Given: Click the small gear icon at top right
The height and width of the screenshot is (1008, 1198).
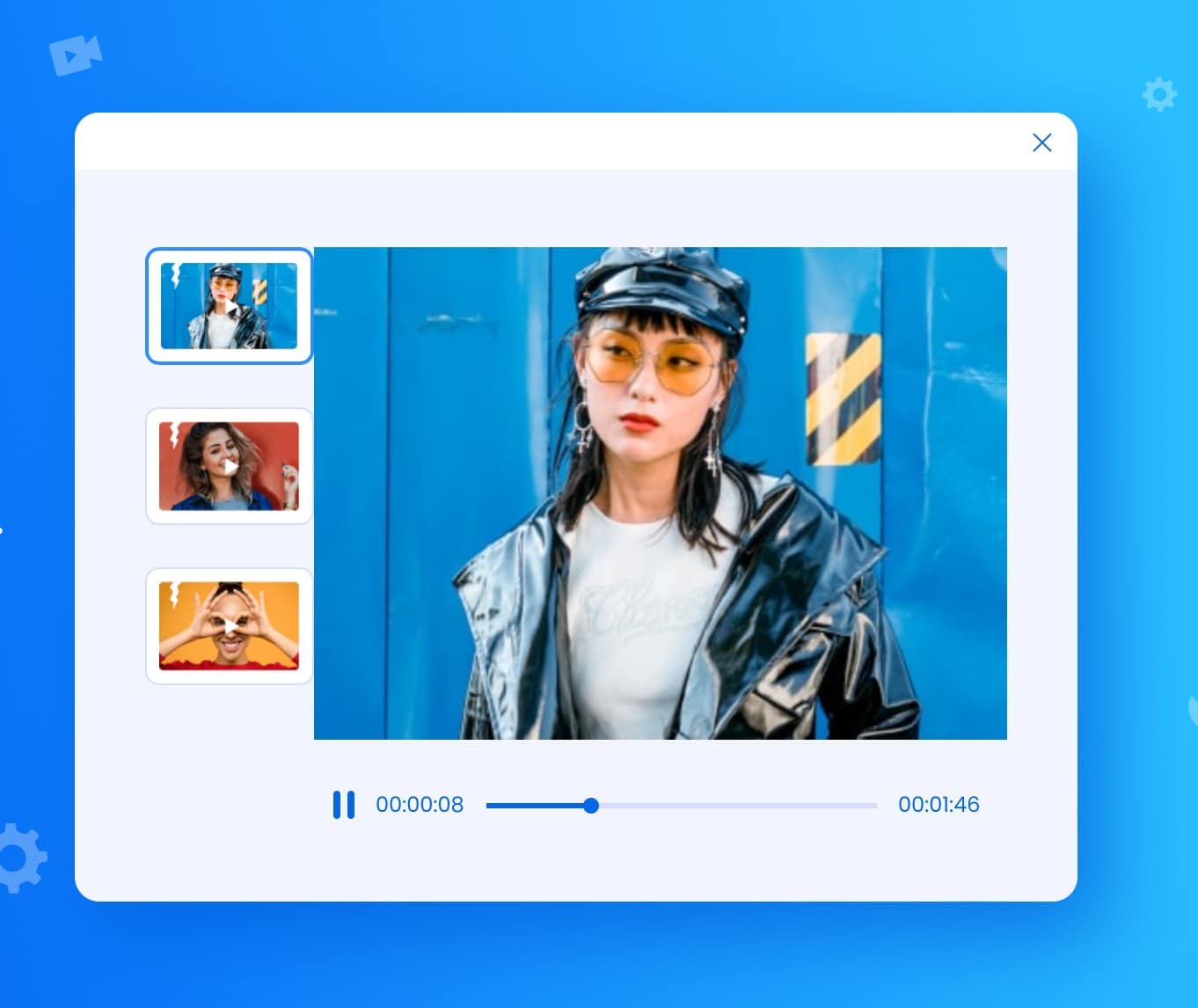Looking at the screenshot, I should [x=1158, y=94].
